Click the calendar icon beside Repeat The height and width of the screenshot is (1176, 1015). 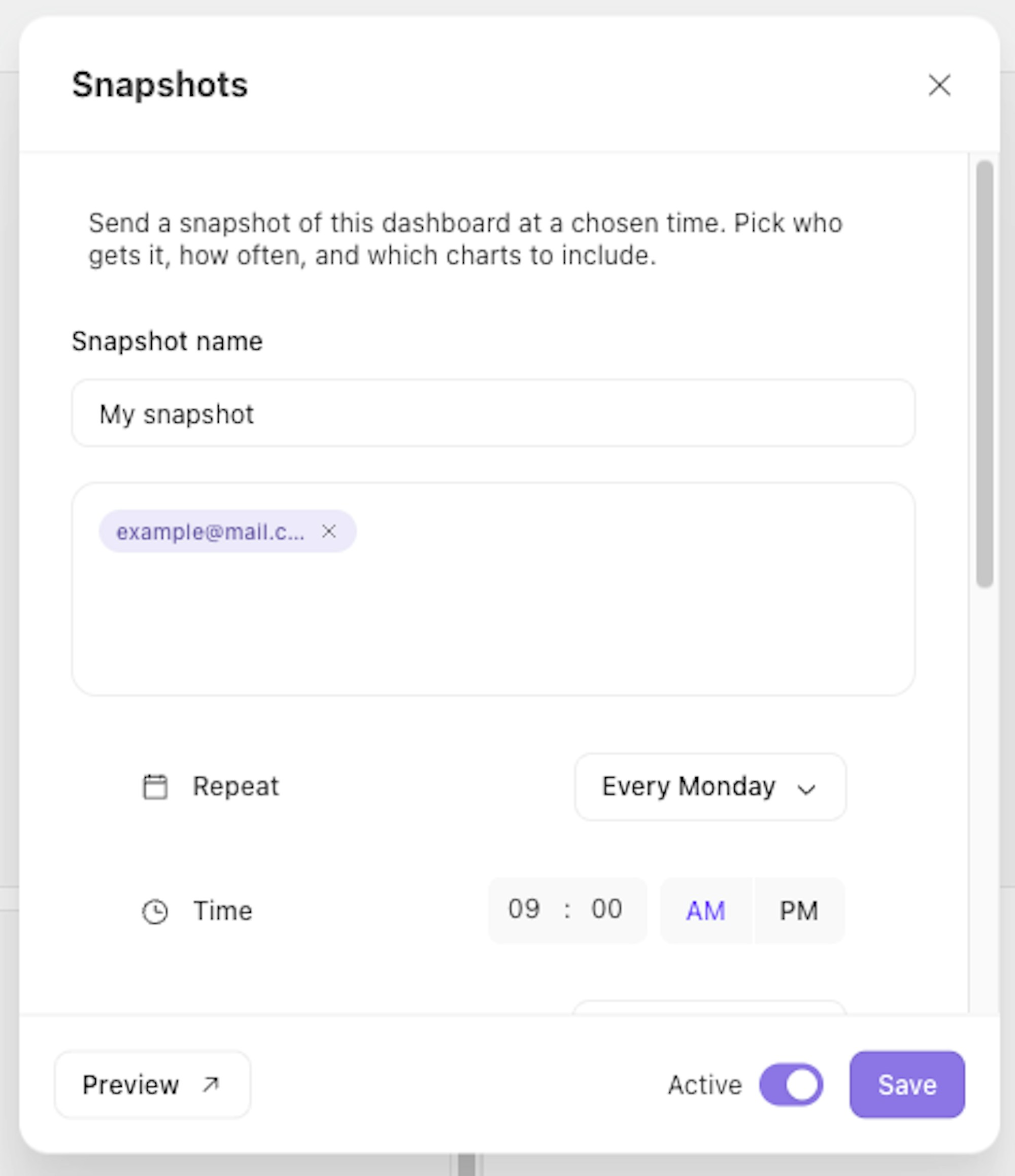click(155, 787)
